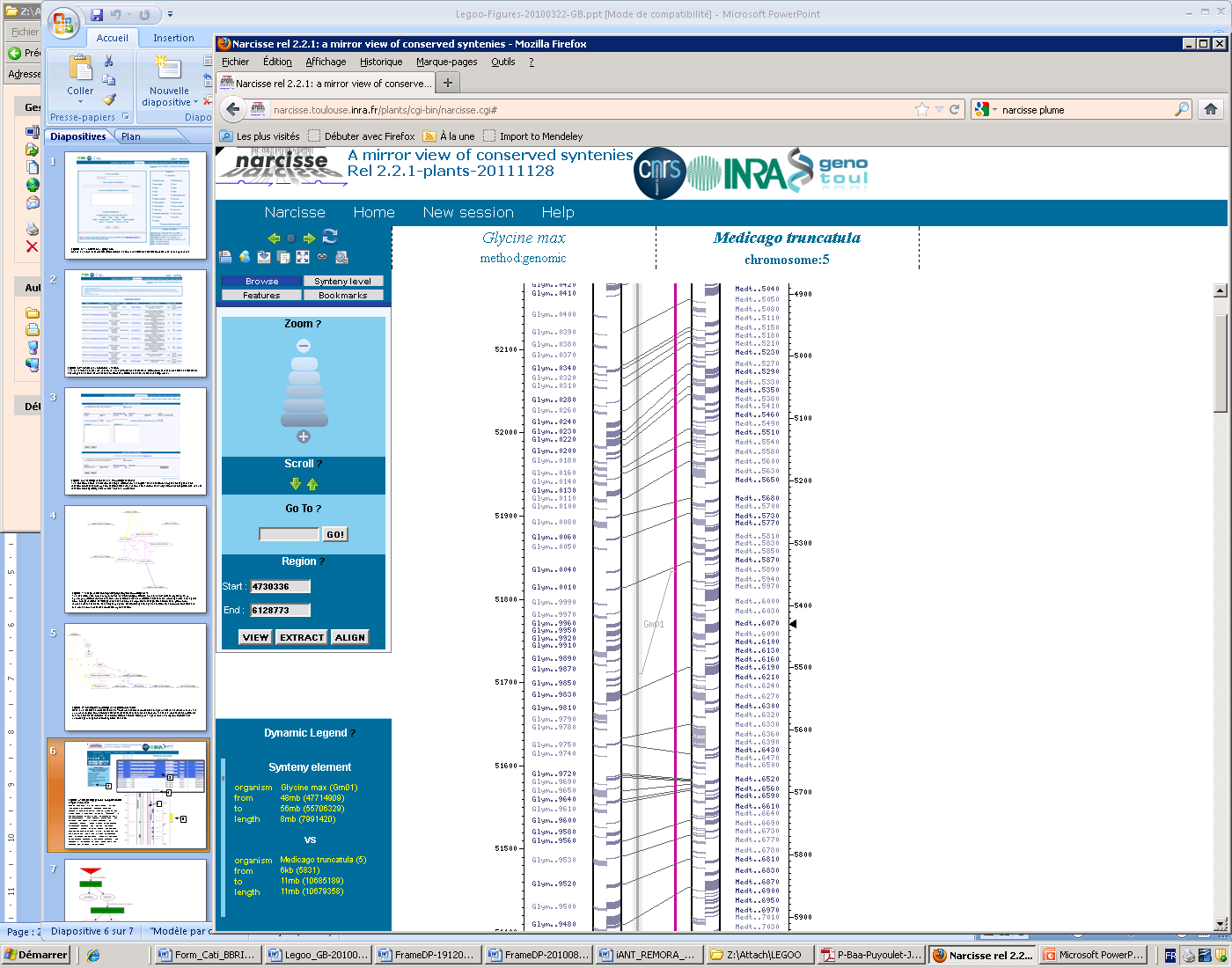Click the ALIGN button in Region
Image resolution: width=1232 pixels, height=968 pixels.
pyautogui.click(x=350, y=637)
